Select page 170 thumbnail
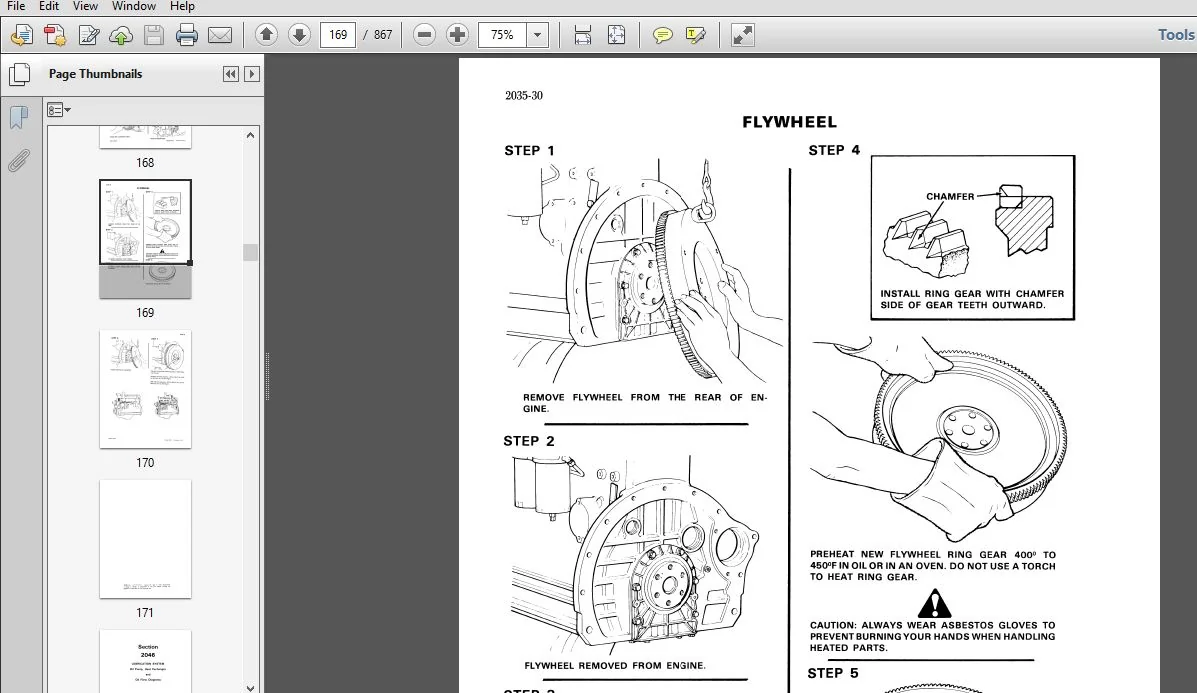 click(145, 389)
